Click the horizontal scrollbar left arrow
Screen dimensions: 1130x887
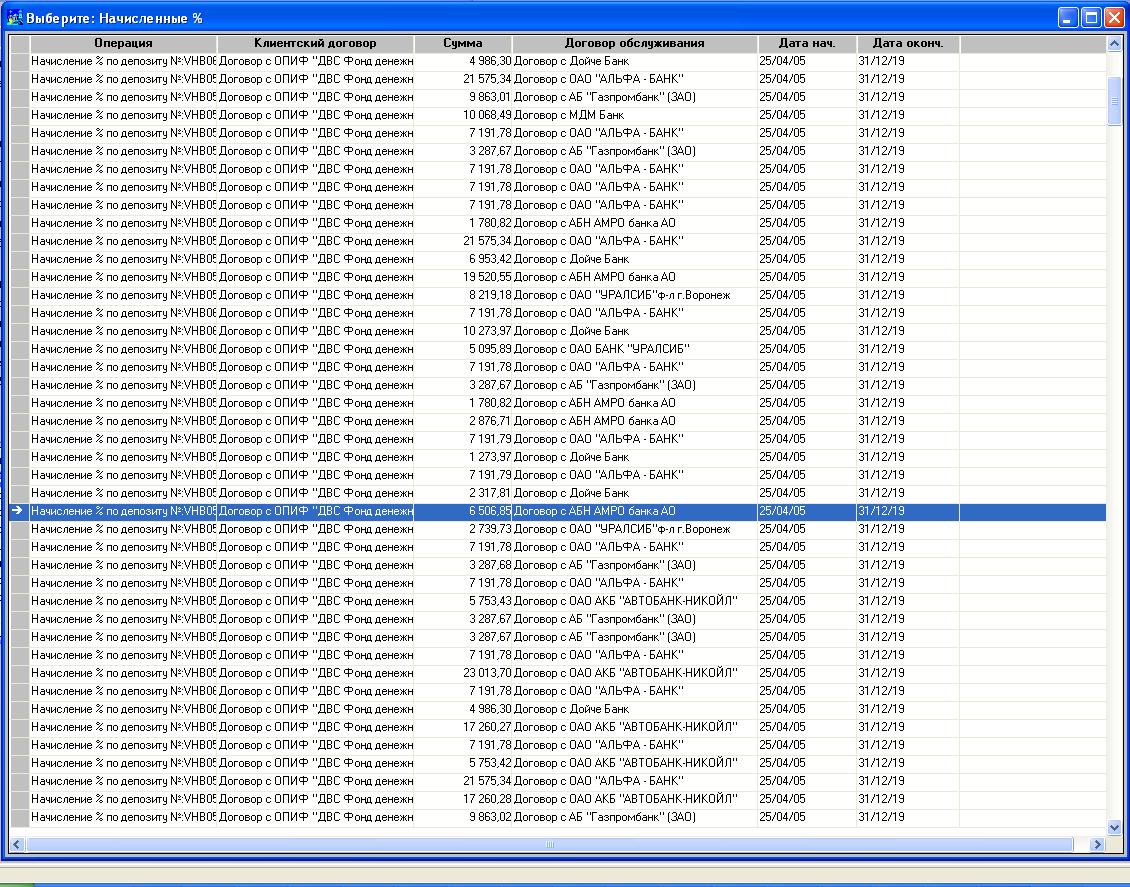[x=17, y=844]
